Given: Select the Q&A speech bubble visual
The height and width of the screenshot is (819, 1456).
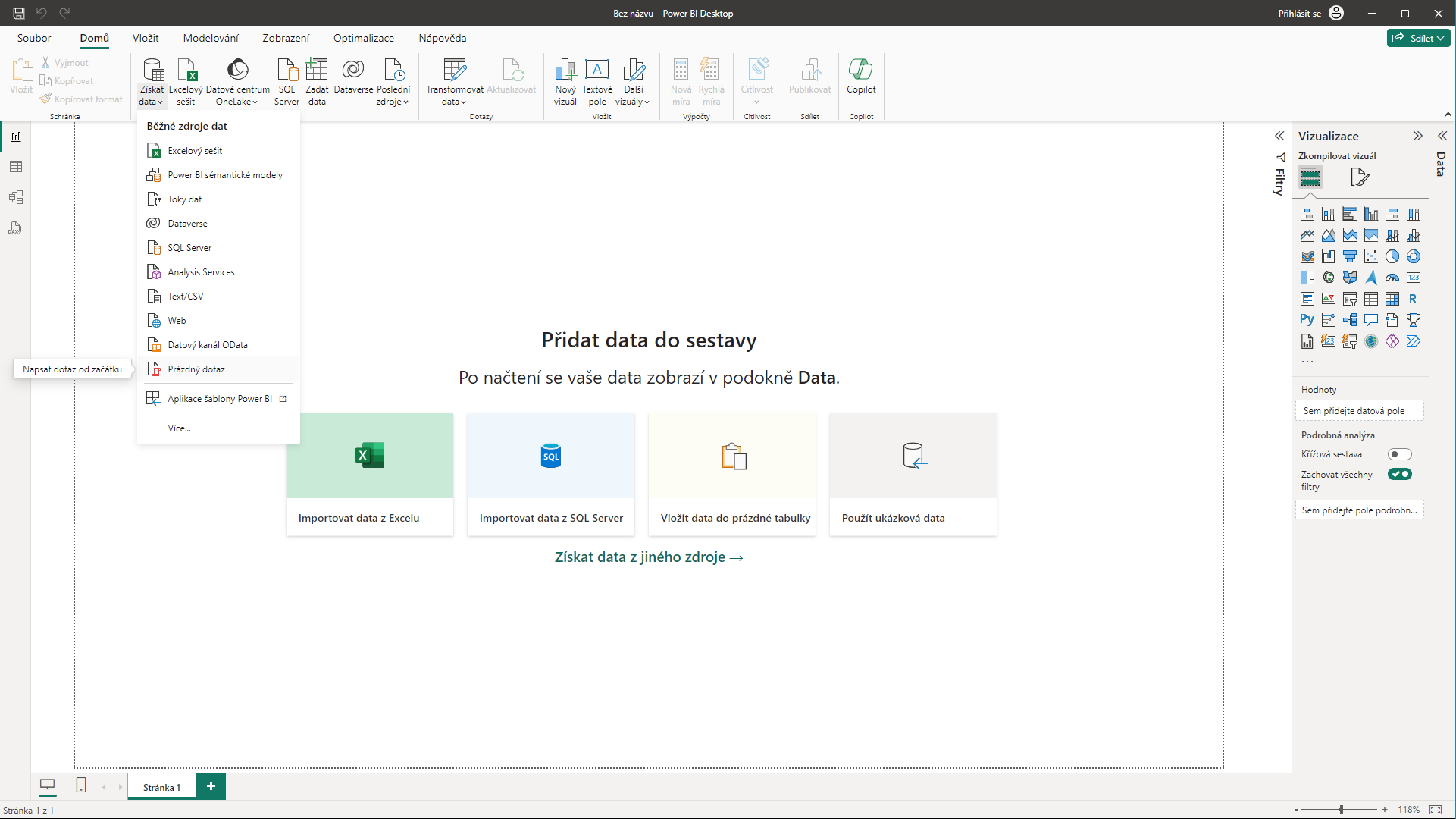Looking at the screenshot, I should click(1371, 320).
